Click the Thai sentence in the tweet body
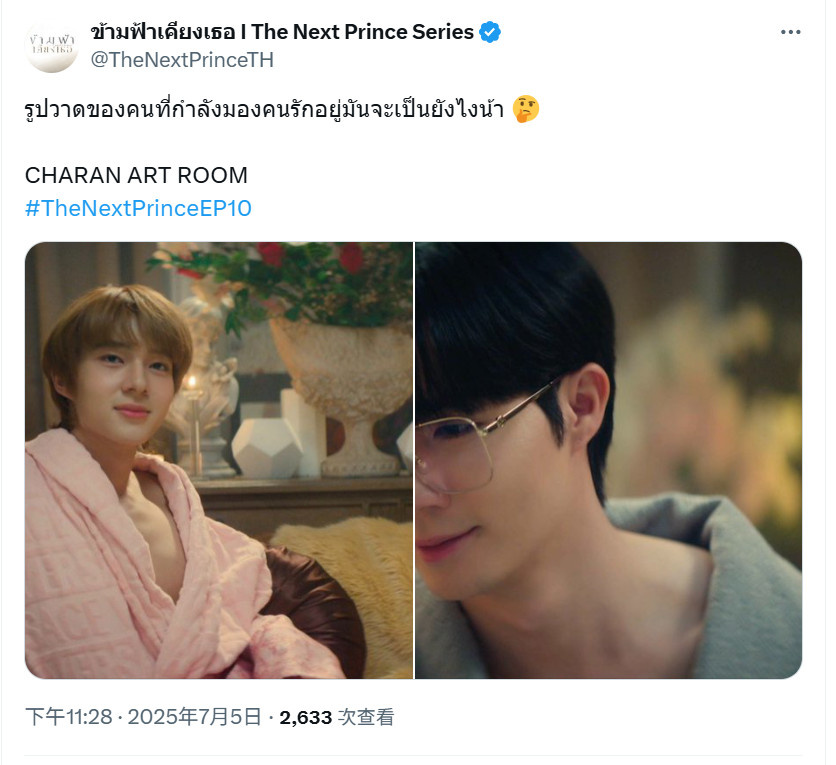This screenshot has height=765, width=836. point(264,109)
